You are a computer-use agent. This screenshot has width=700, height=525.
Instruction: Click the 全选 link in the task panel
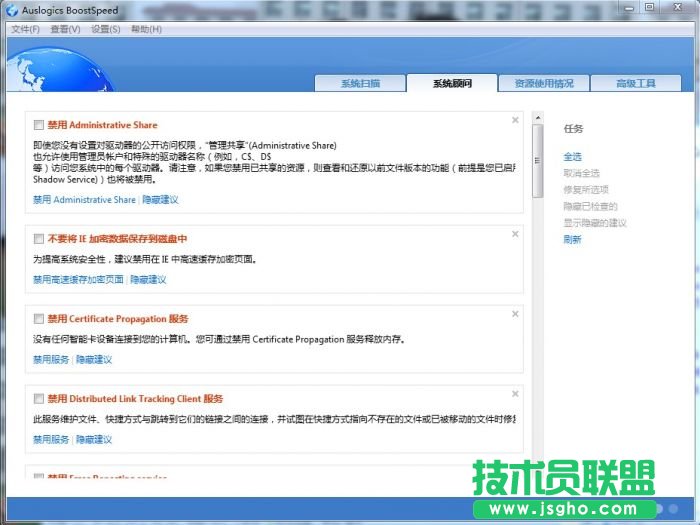pyautogui.click(x=572, y=157)
